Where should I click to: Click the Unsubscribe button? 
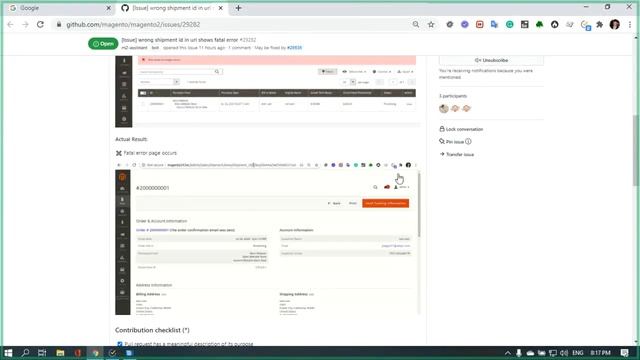(x=491, y=60)
